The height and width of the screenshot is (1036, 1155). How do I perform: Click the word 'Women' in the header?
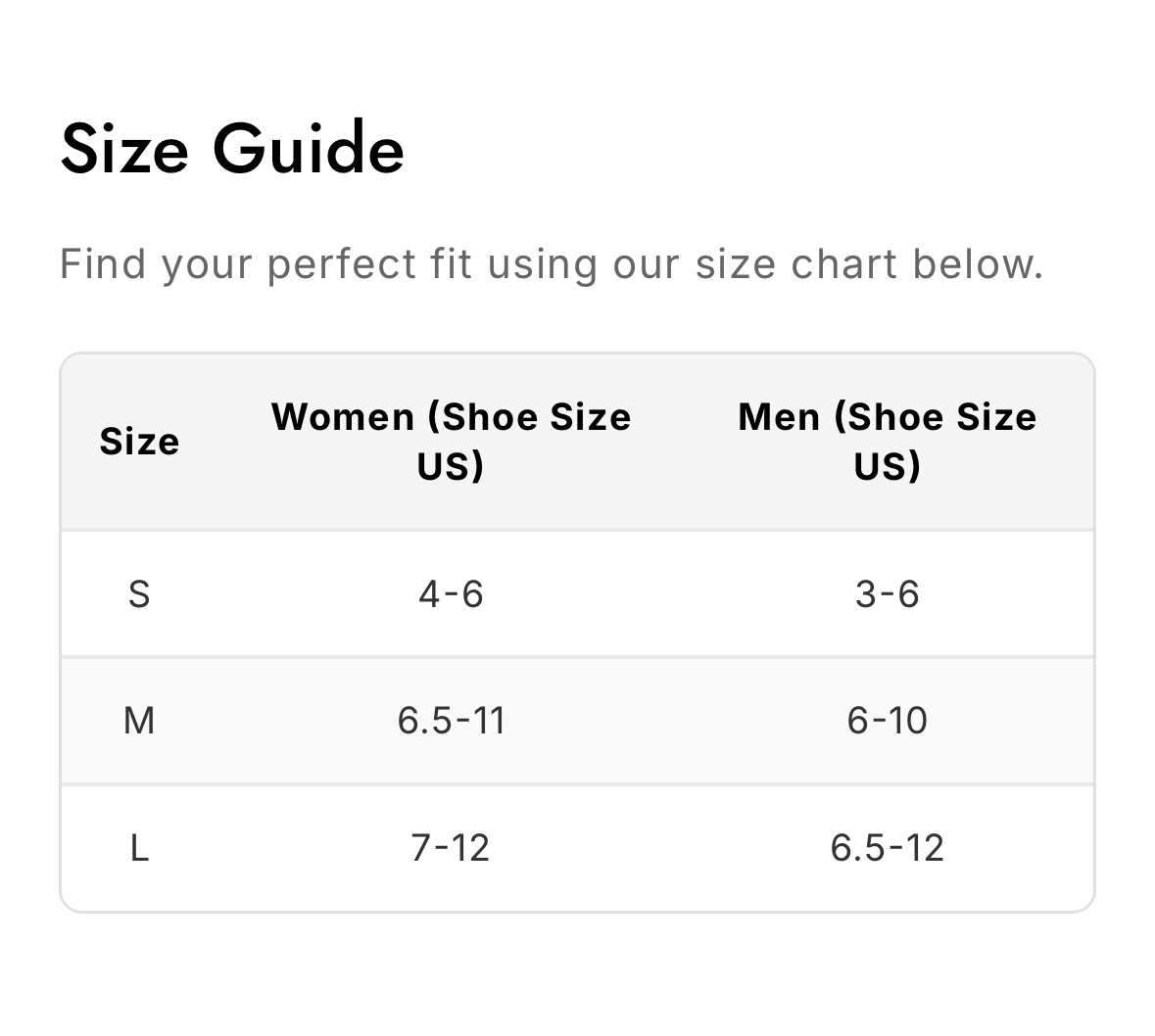click(343, 417)
